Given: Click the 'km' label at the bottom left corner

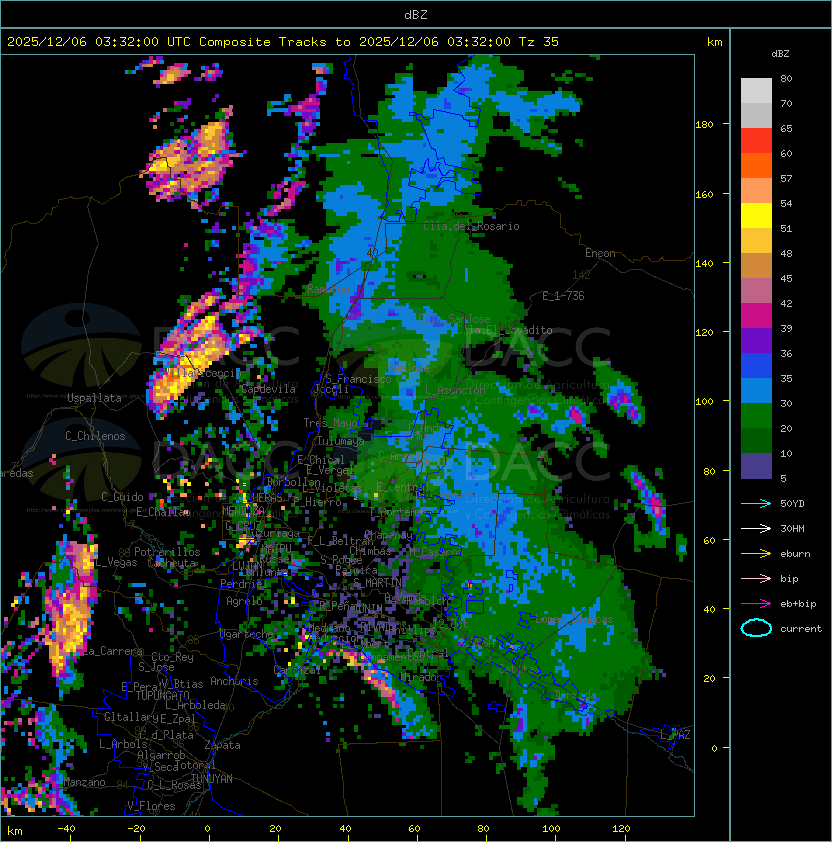Looking at the screenshot, I should pyautogui.click(x=15, y=831).
